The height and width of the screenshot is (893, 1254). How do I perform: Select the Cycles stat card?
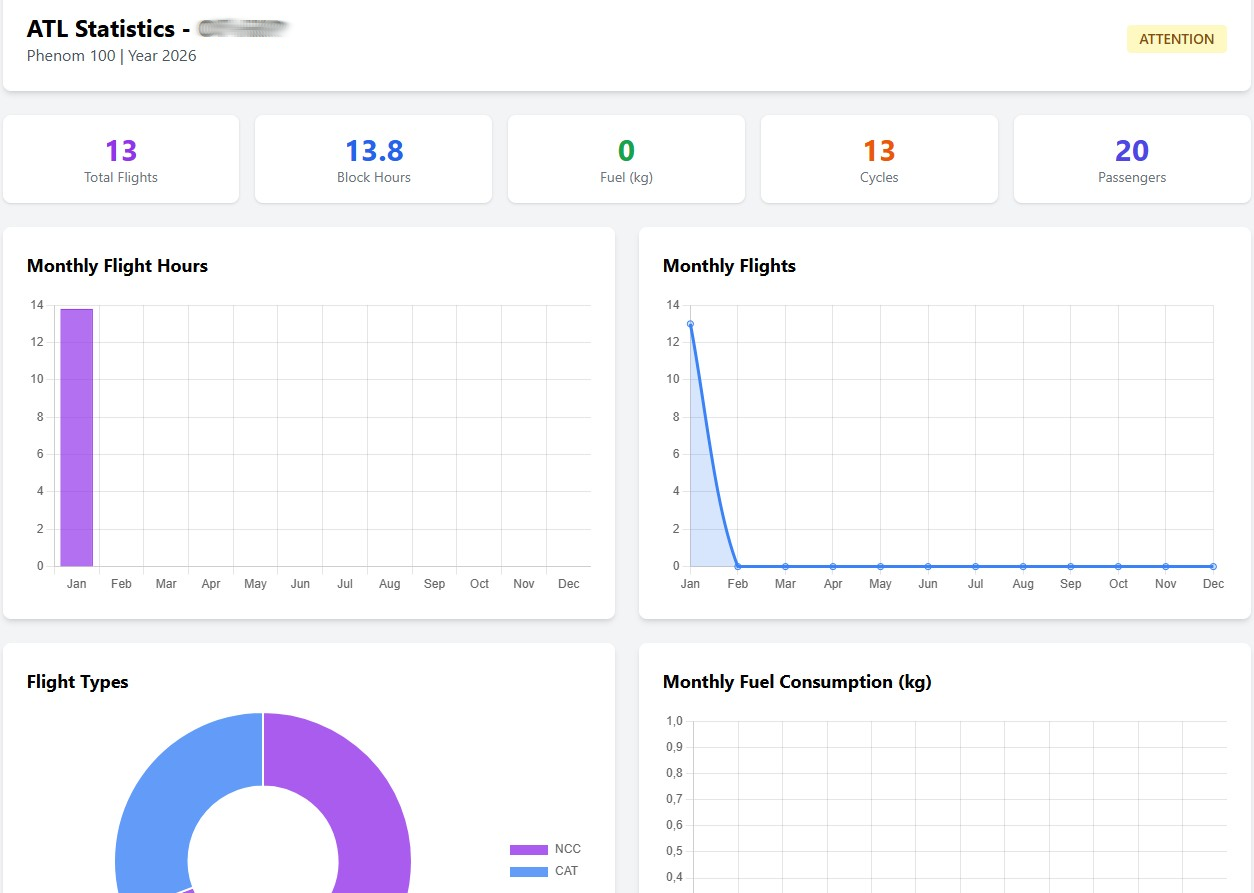pos(879,160)
